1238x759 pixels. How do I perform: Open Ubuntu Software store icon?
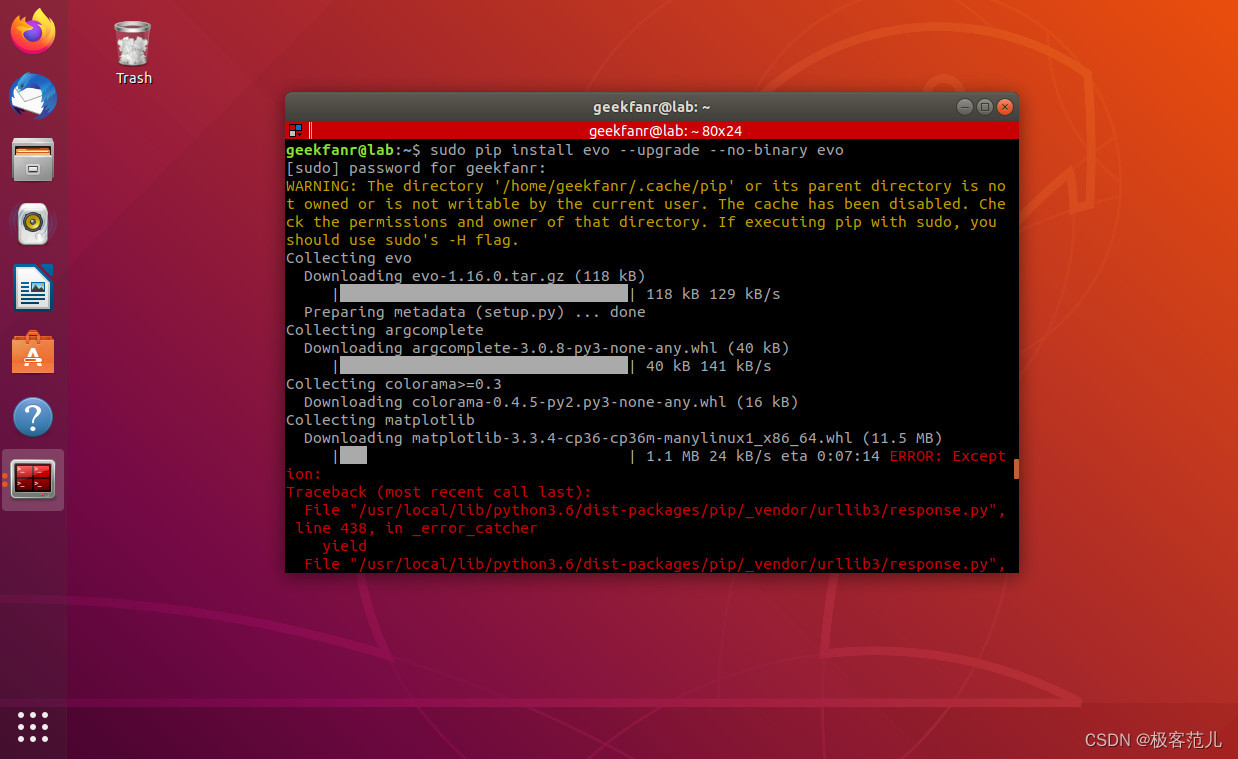(33, 352)
